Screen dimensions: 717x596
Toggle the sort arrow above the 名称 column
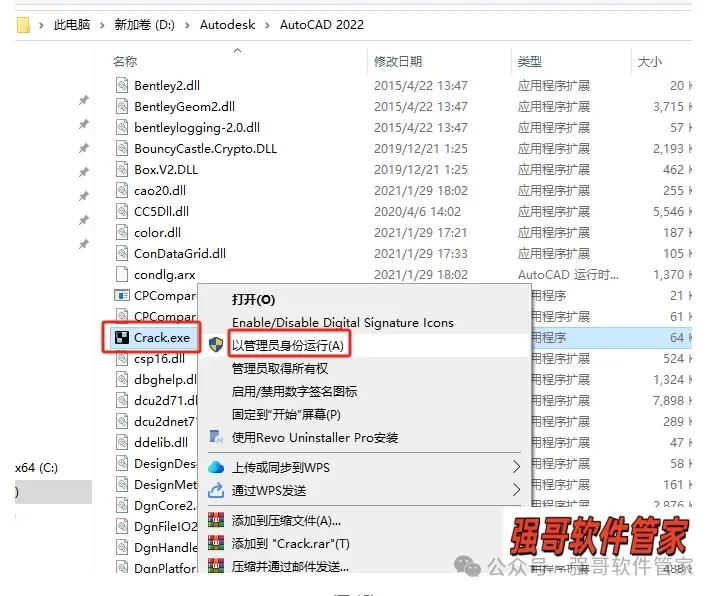(x=237, y=50)
